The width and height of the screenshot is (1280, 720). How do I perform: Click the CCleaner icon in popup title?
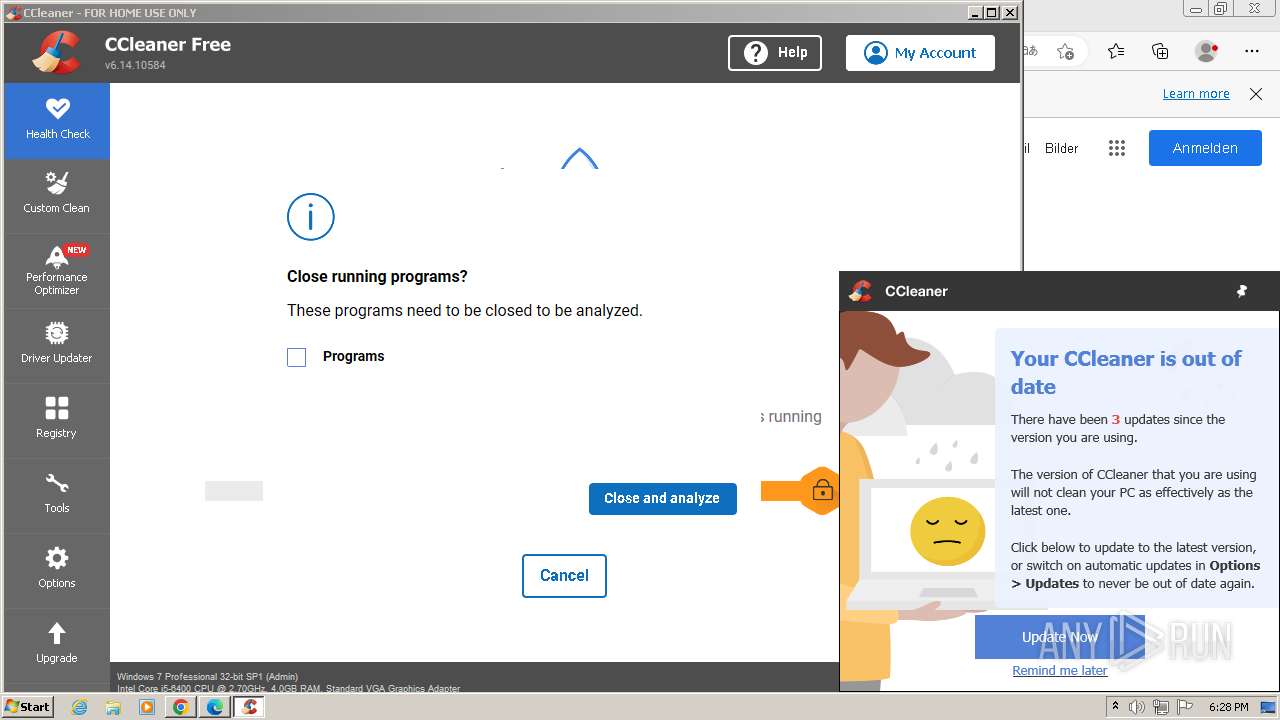click(x=860, y=291)
